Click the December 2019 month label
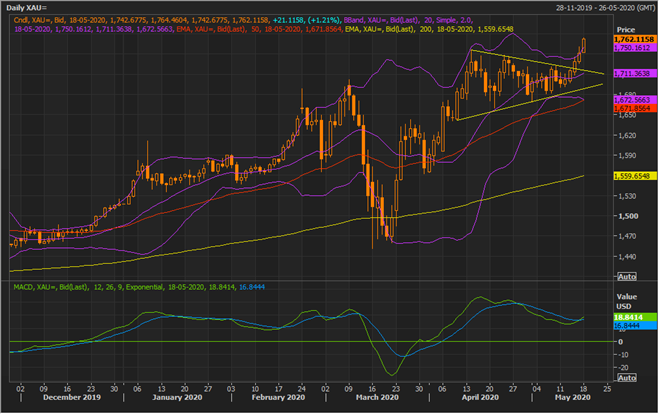Image resolution: width=659 pixels, height=414 pixels. pyautogui.click(x=72, y=398)
